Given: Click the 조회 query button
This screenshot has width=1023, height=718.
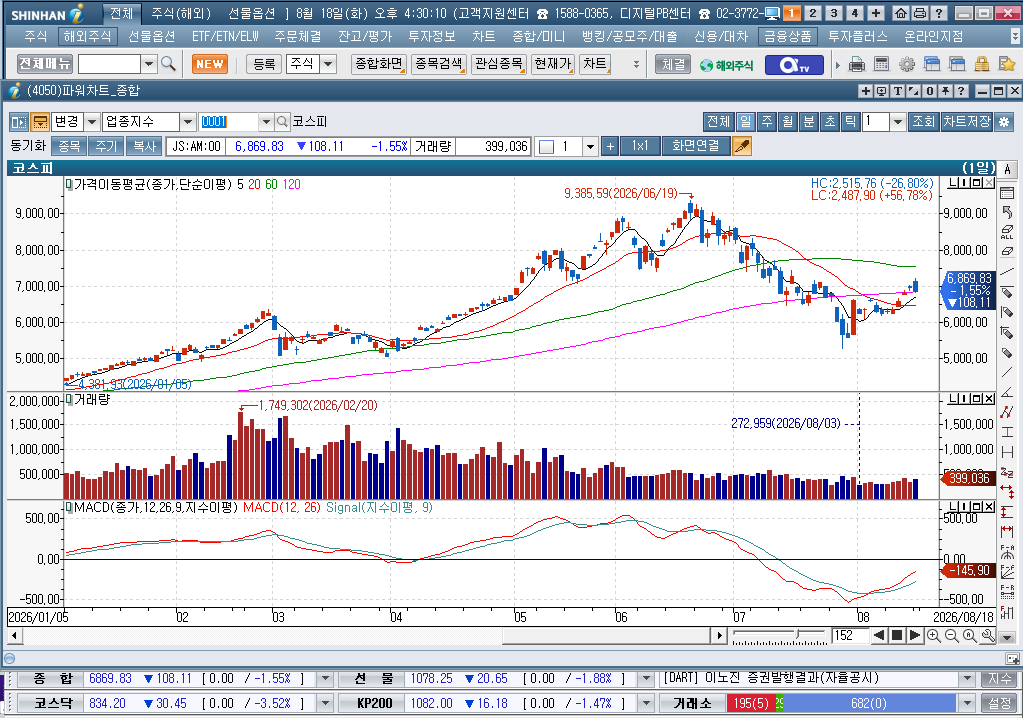Looking at the screenshot, I should (923, 121).
